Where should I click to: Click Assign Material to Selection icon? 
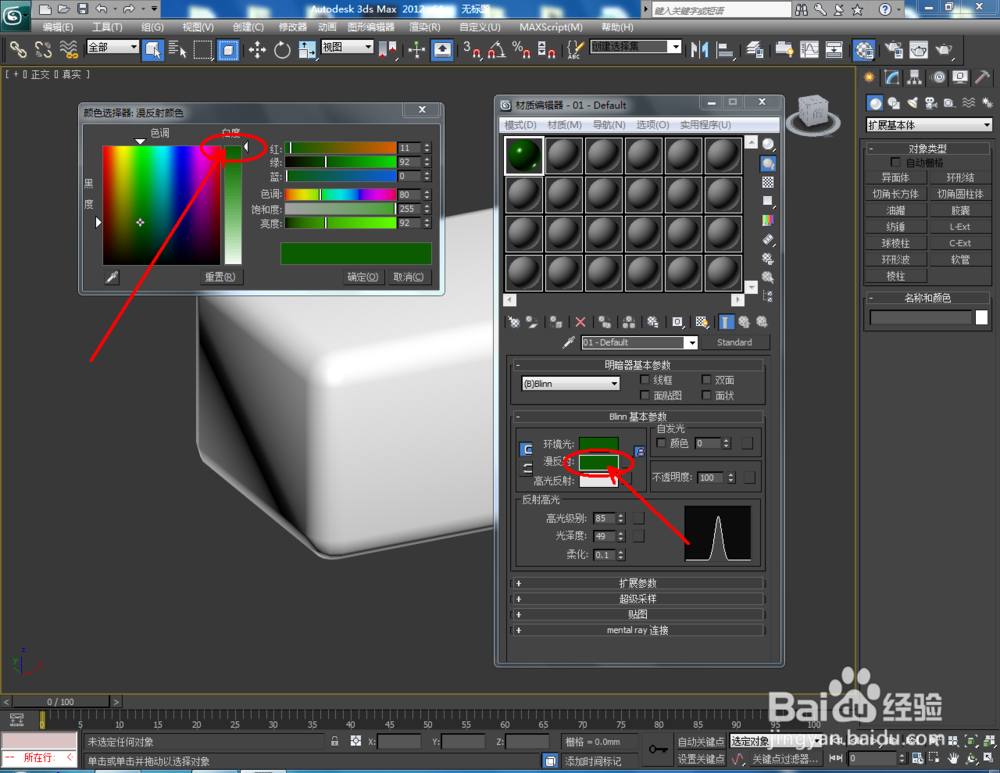pos(557,322)
